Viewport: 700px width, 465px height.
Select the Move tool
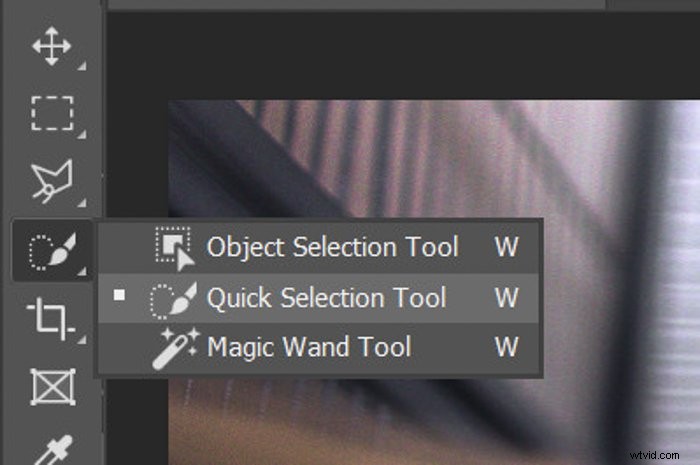tap(52, 46)
